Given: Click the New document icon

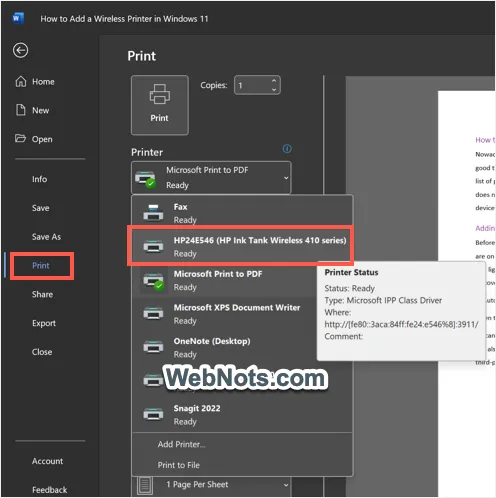Looking at the screenshot, I should [21, 110].
